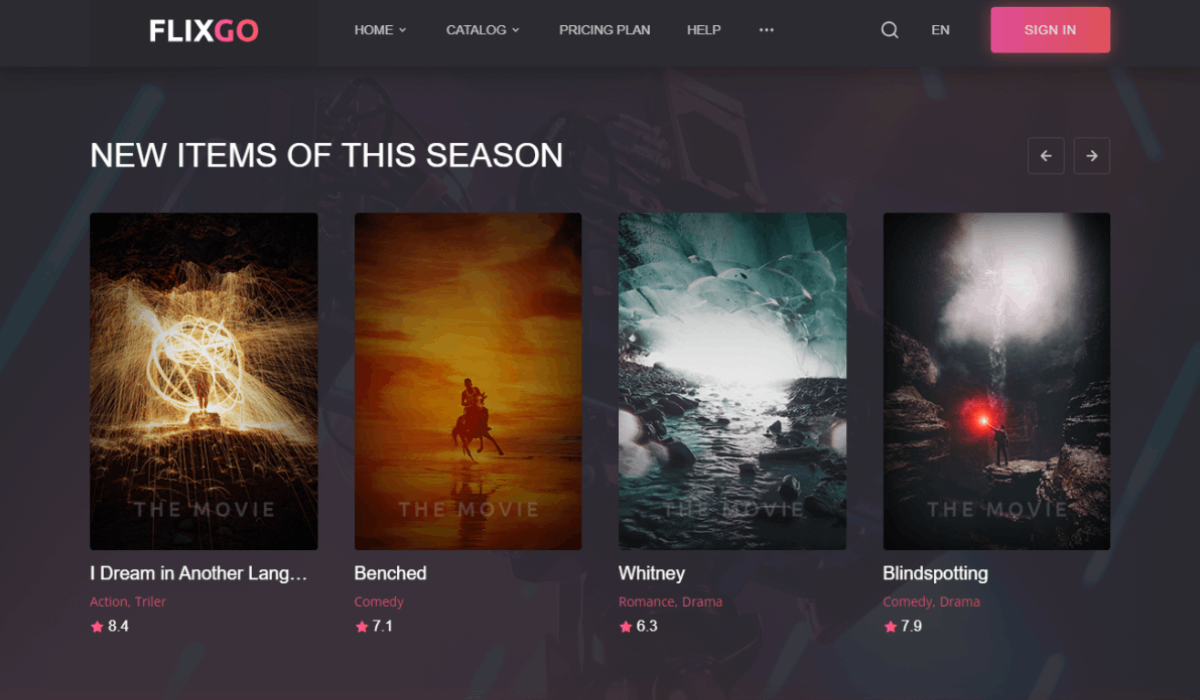The height and width of the screenshot is (700, 1200).
Task: Go to previous items with left arrow
Action: (x=1046, y=156)
